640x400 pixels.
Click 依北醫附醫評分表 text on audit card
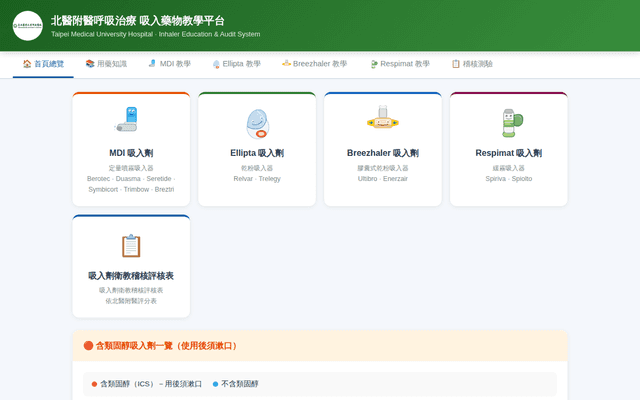pos(131,301)
